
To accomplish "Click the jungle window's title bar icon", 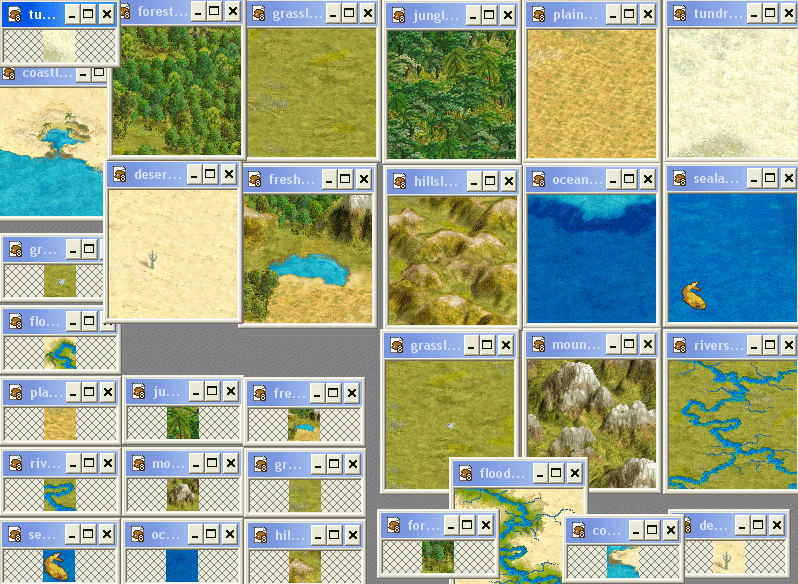I will coord(398,15).
